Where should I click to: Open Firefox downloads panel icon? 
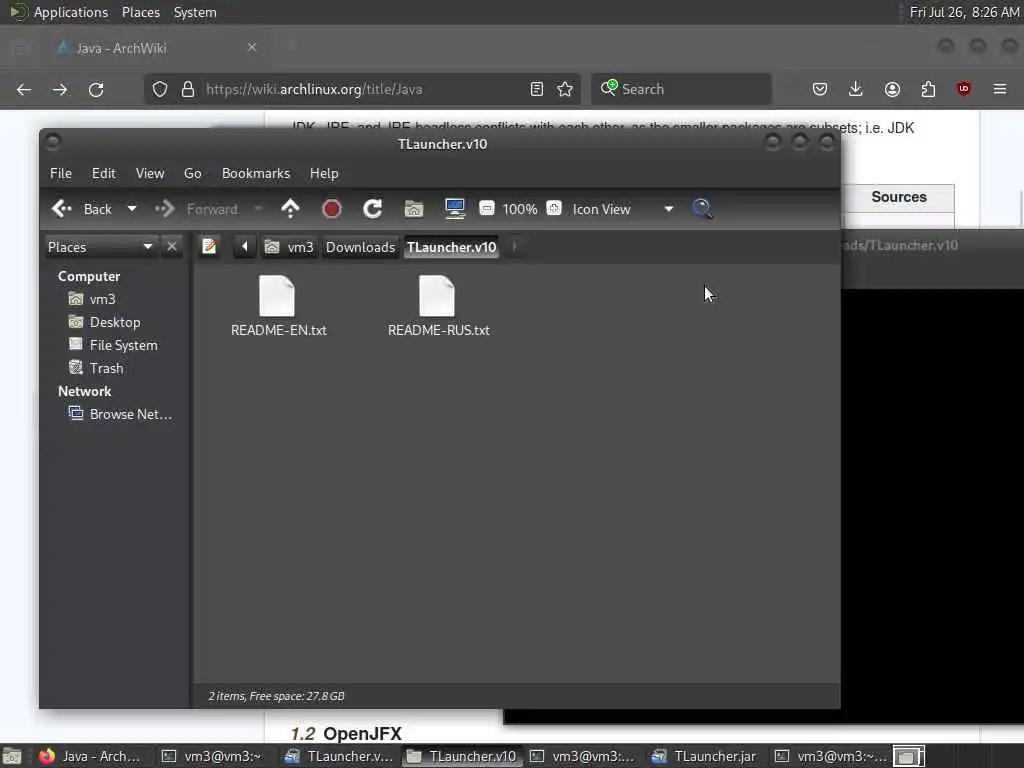point(856,89)
